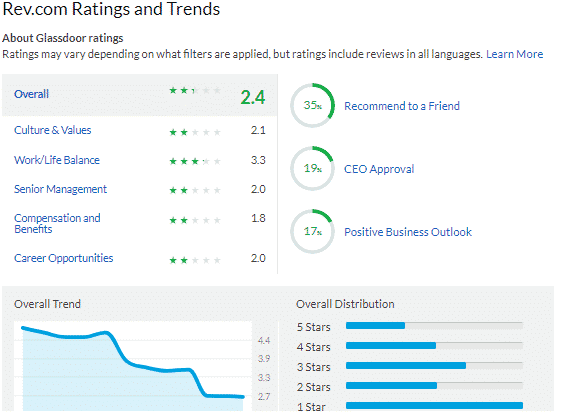The width and height of the screenshot is (565, 420).
Task: Click Compensation and Benefits star icons
Action: 195,220
